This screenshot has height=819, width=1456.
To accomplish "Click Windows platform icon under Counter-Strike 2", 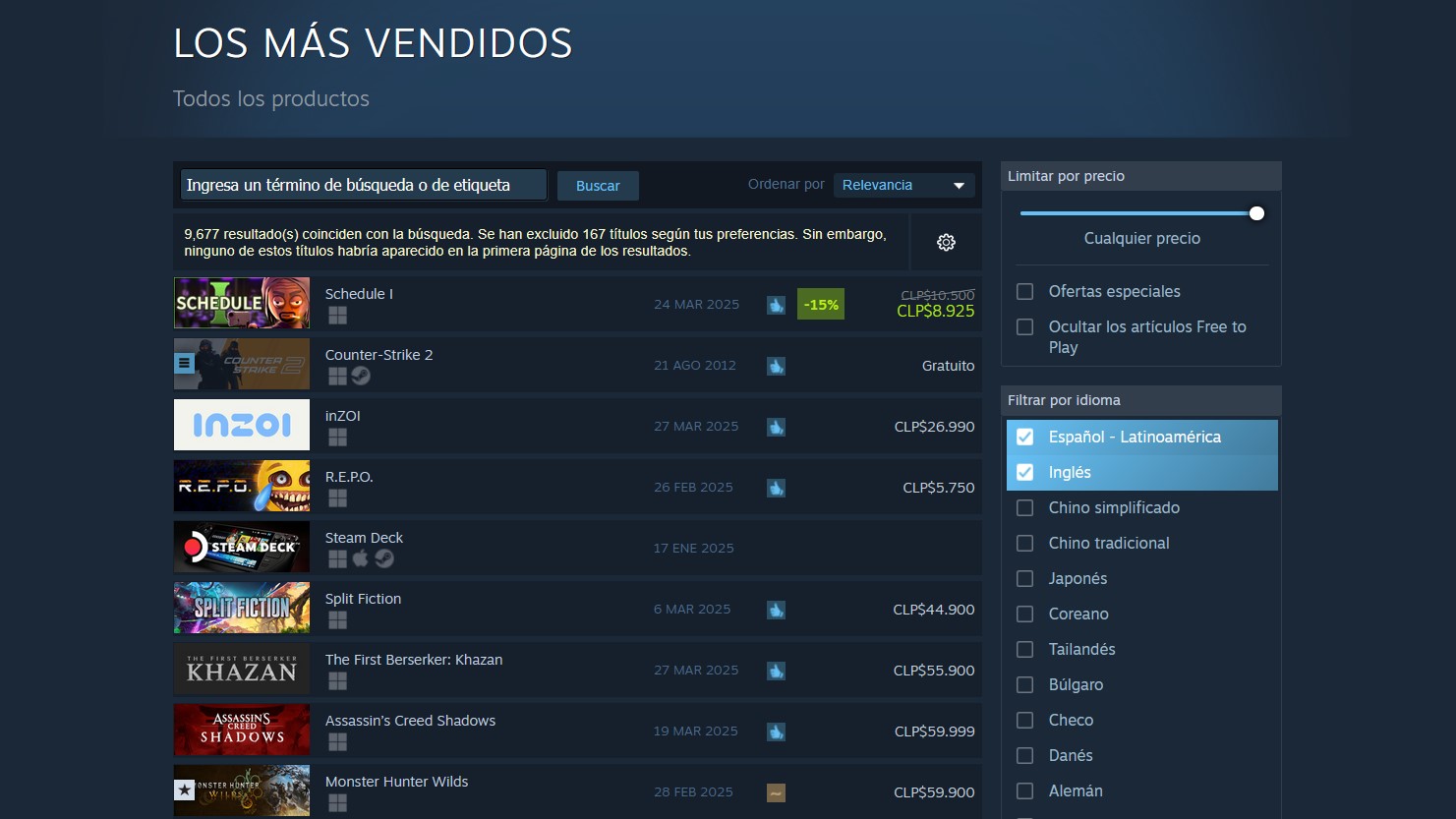I will click(x=337, y=376).
